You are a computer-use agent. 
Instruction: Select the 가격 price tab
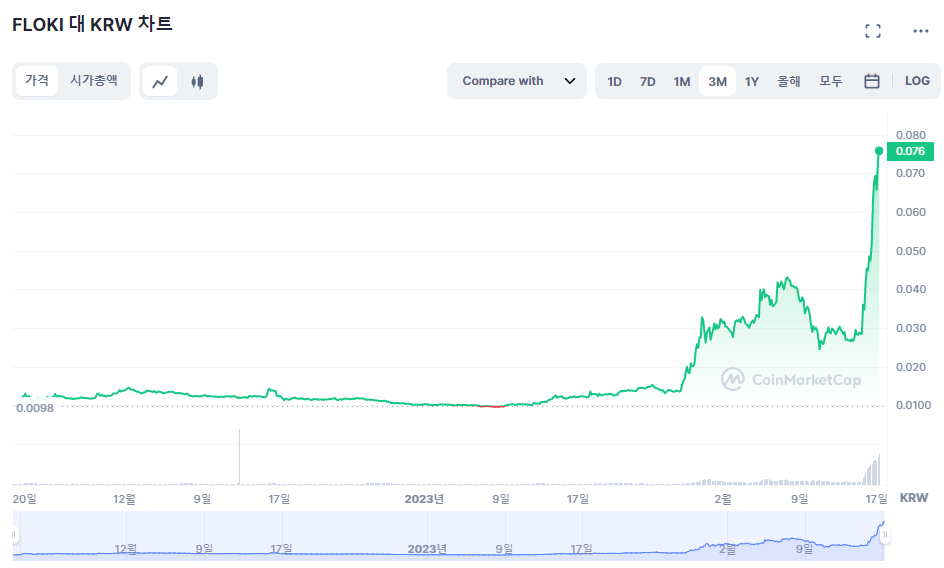click(x=37, y=80)
